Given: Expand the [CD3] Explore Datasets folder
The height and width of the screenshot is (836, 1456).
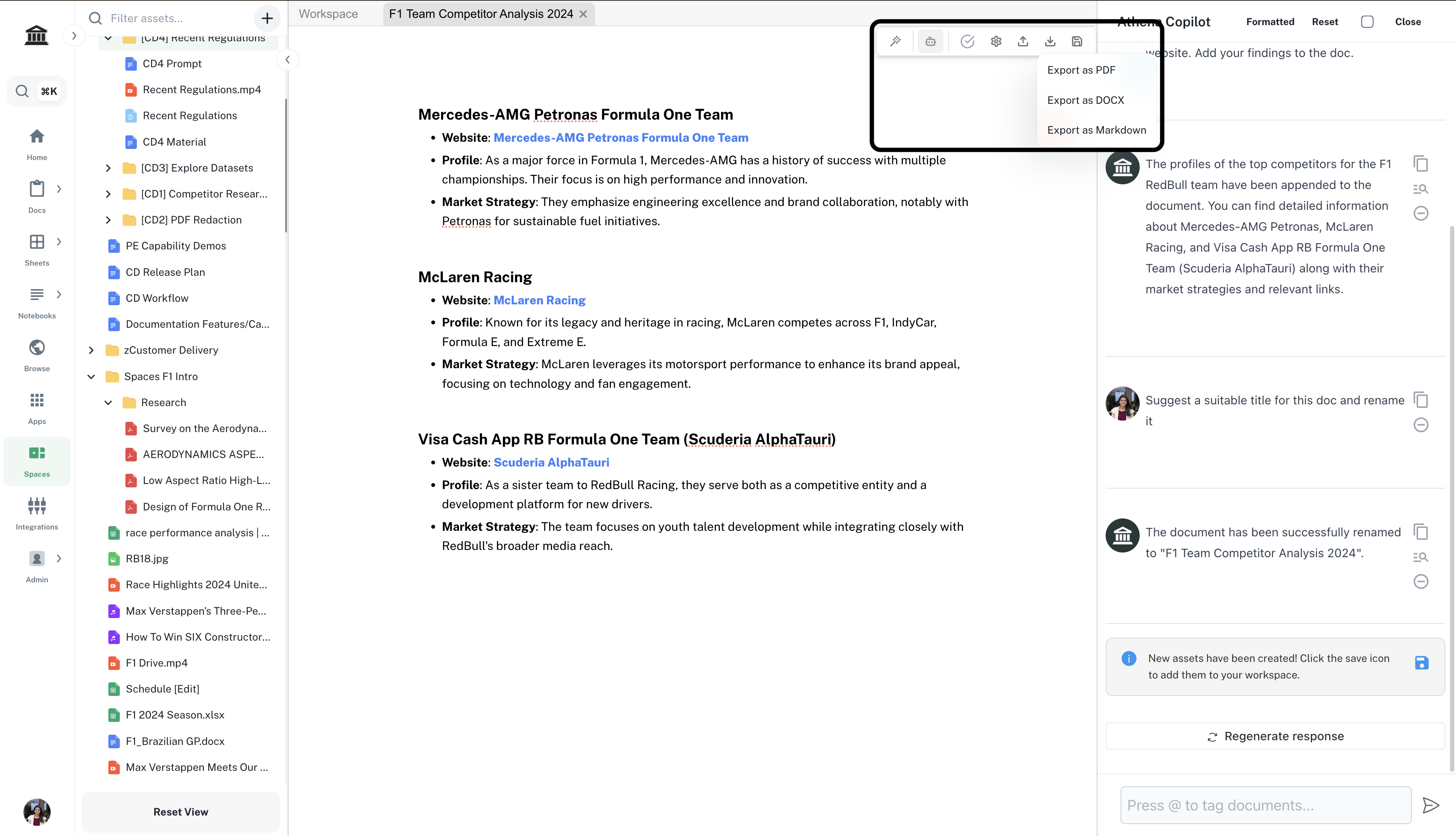Looking at the screenshot, I should pyautogui.click(x=108, y=168).
